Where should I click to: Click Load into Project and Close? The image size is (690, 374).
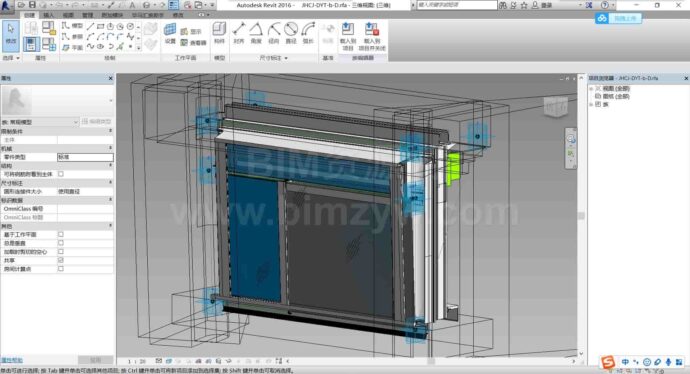coord(372,37)
